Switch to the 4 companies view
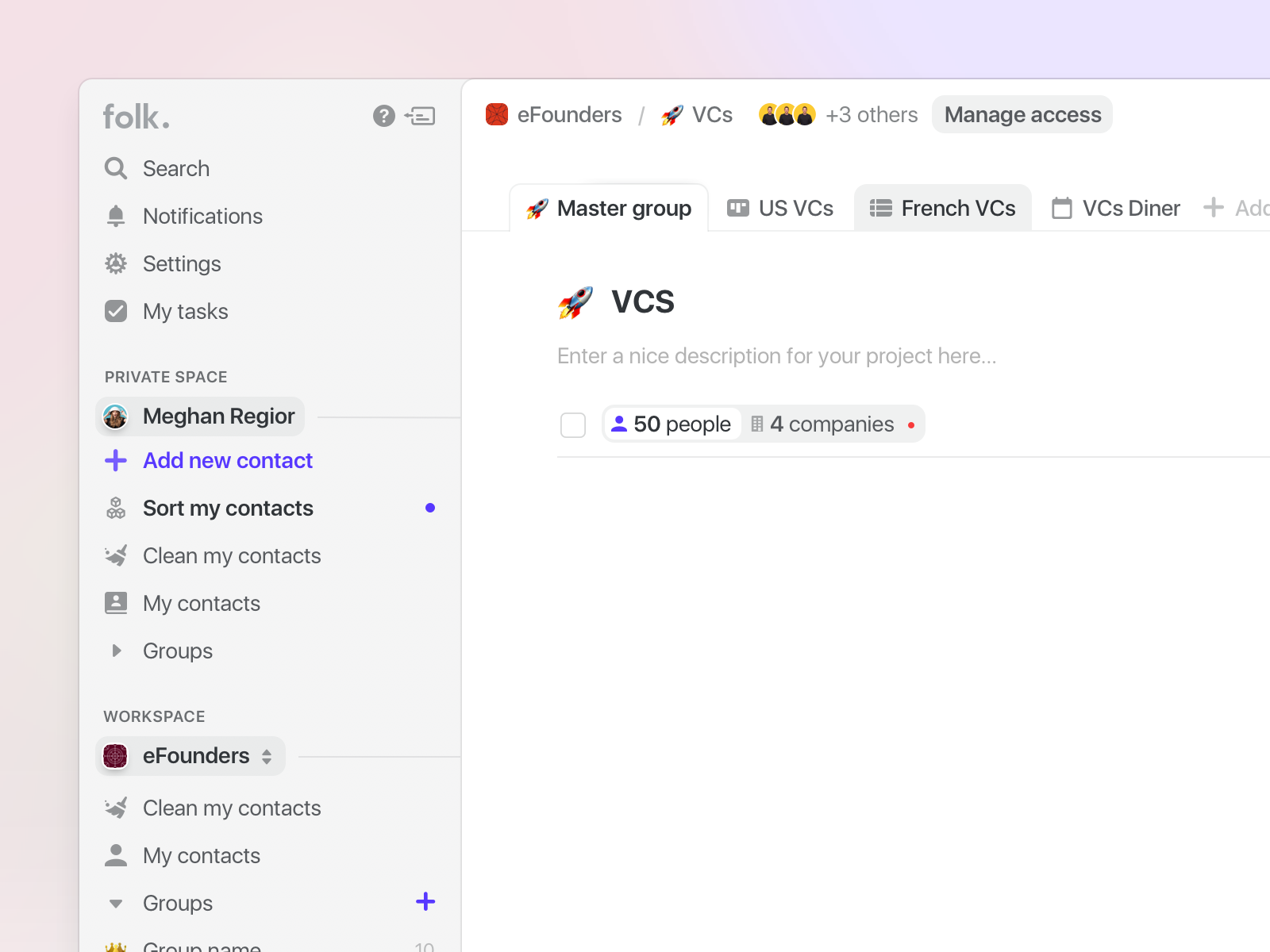The height and width of the screenshot is (952, 1270). [823, 424]
